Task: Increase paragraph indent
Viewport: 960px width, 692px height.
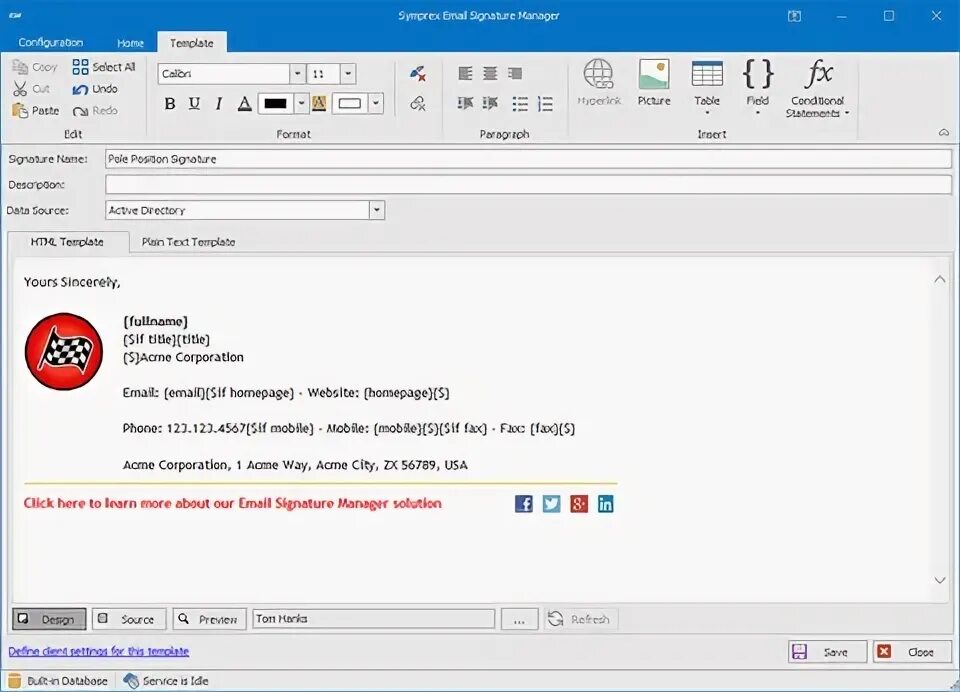Action: tap(490, 103)
